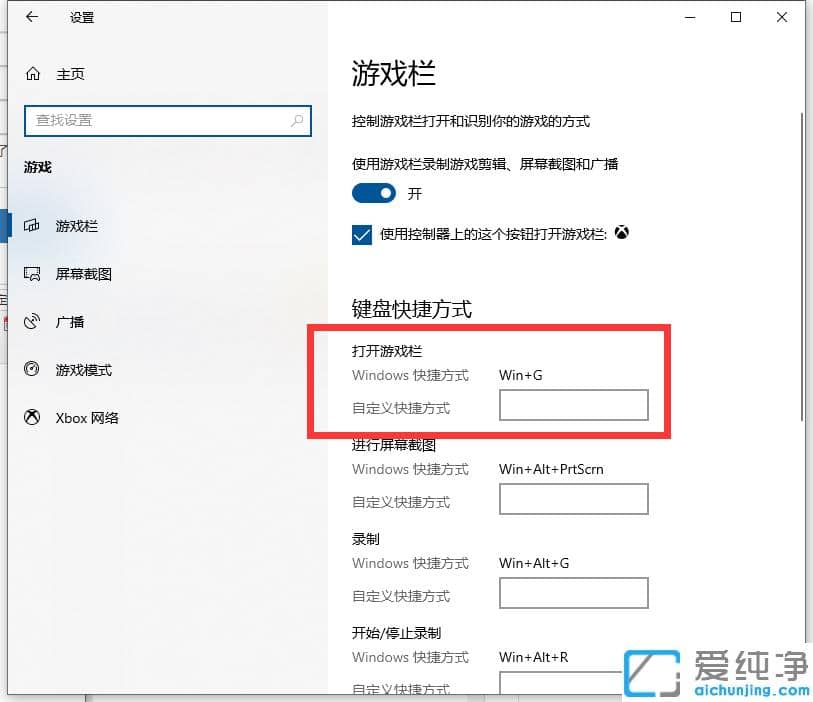Open the 屏幕截图 captures icon in sidebar
Viewport: 813px width, 702px height.
[x=33, y=274]
